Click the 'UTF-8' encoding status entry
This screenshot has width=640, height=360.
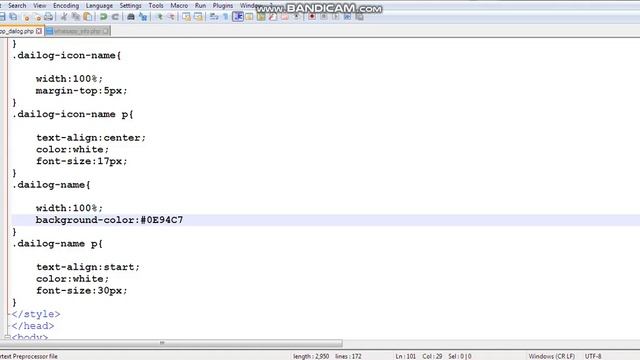click(x=593, y=356)
